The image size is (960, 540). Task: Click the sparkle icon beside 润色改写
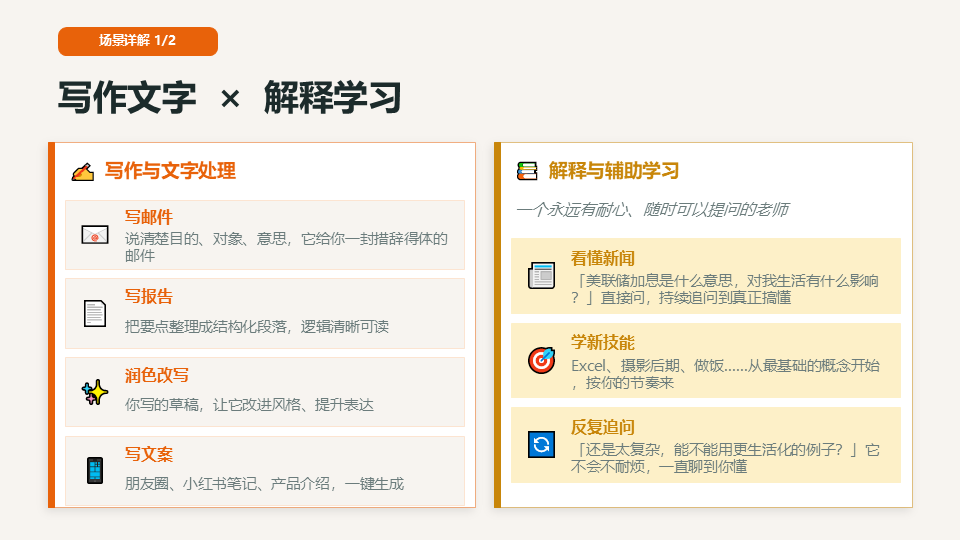click(95, 392)
